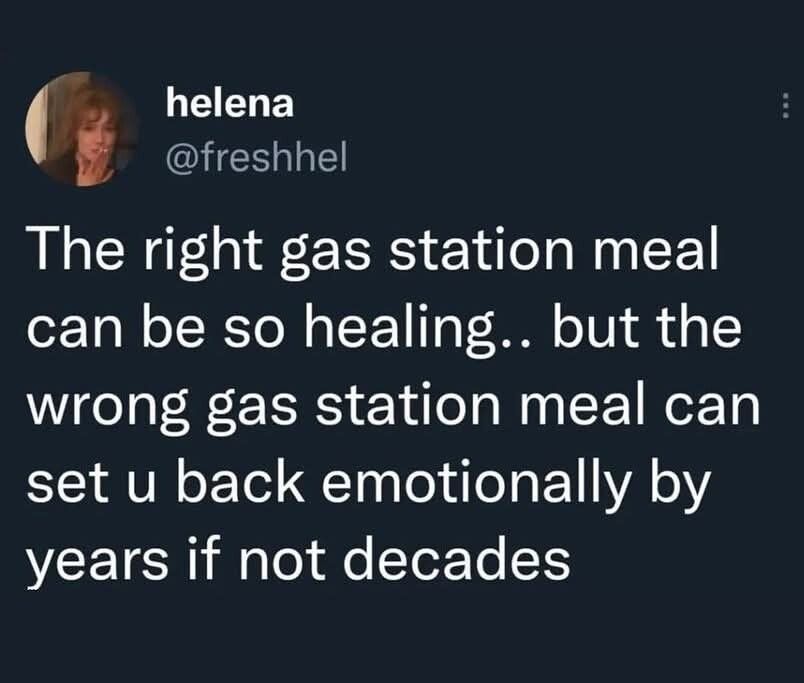Click the line "can be so healing.. but the"
The height and width of the screenshot is (683, 804).
[x=384, y=329]
